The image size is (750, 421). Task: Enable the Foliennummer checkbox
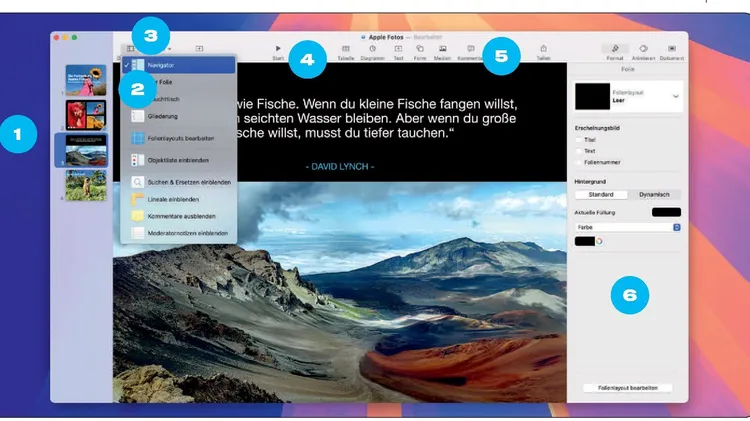point(579,162)
